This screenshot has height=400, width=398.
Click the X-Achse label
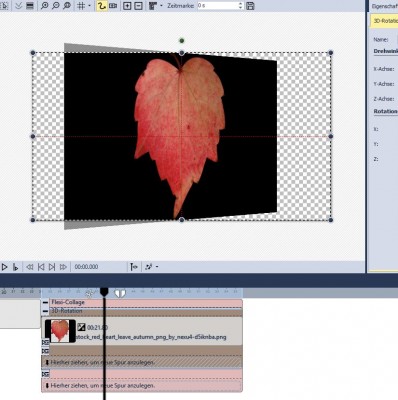pos(384,69)
